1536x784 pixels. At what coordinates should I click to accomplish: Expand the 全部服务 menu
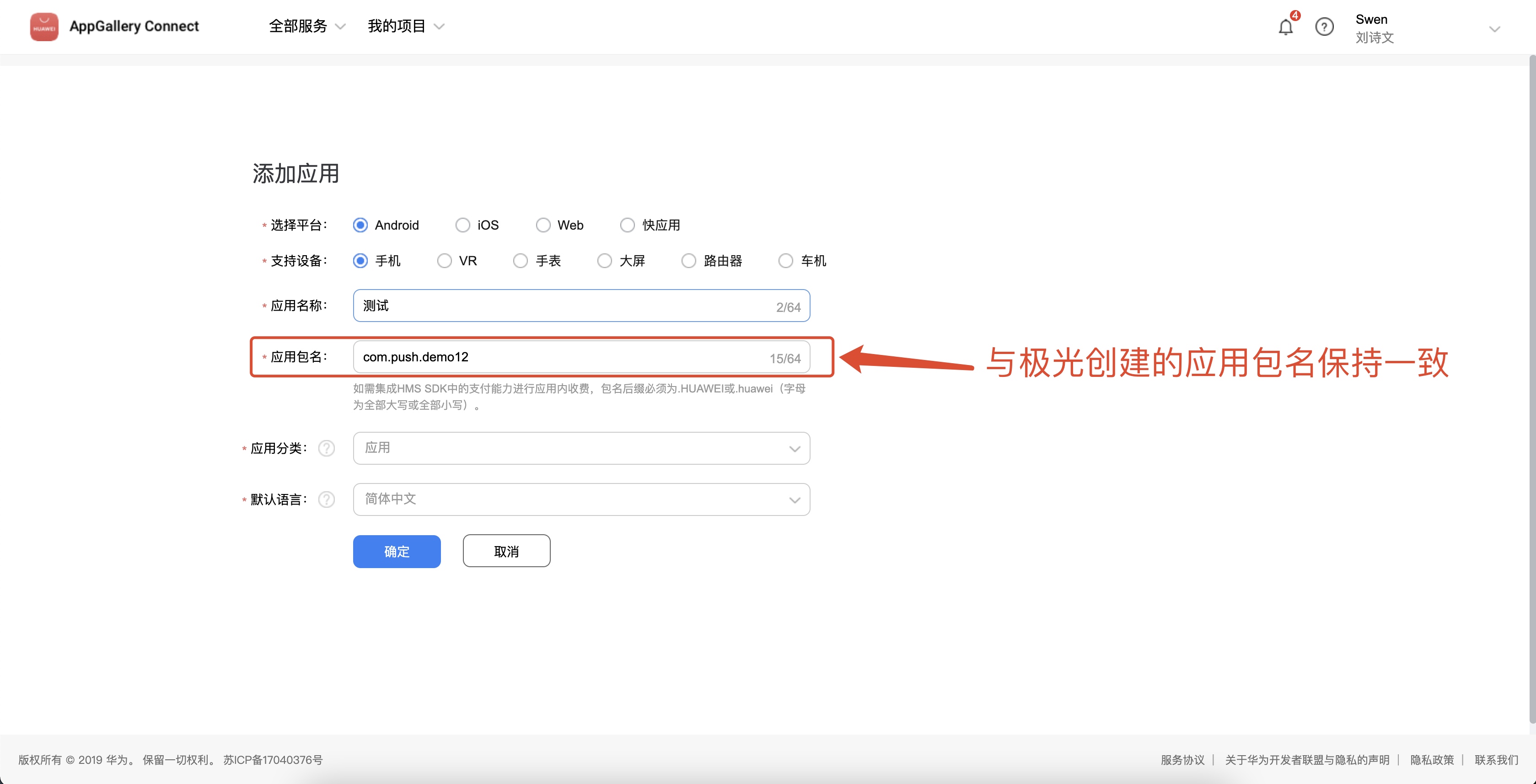(307, 26)
